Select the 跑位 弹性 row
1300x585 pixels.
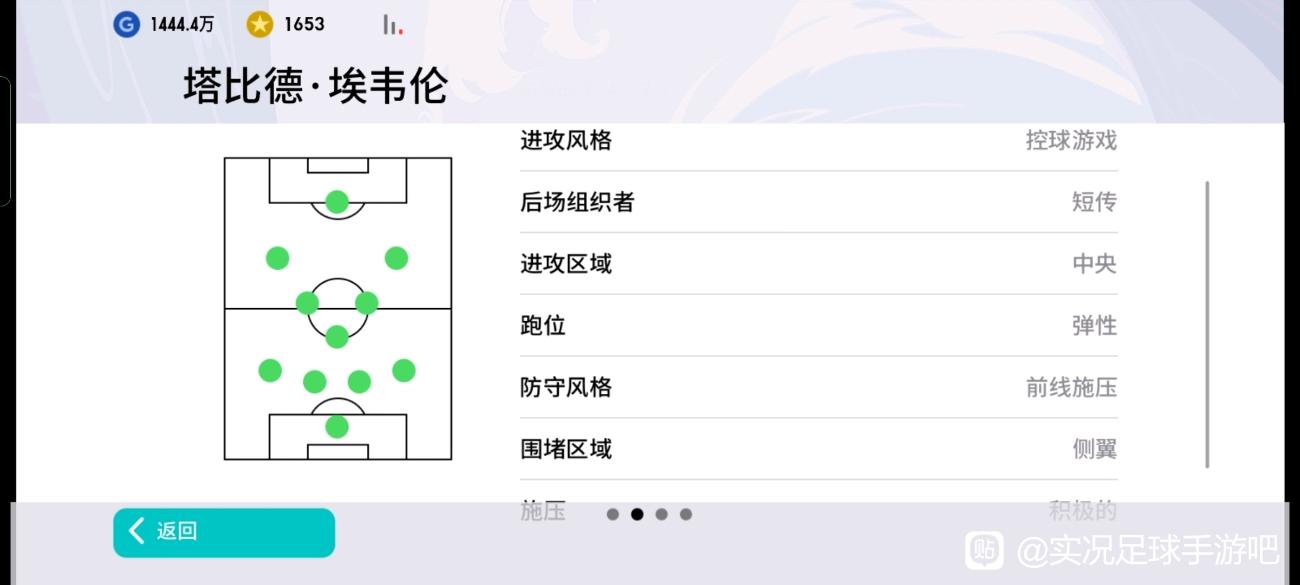[x=819, y=325]
